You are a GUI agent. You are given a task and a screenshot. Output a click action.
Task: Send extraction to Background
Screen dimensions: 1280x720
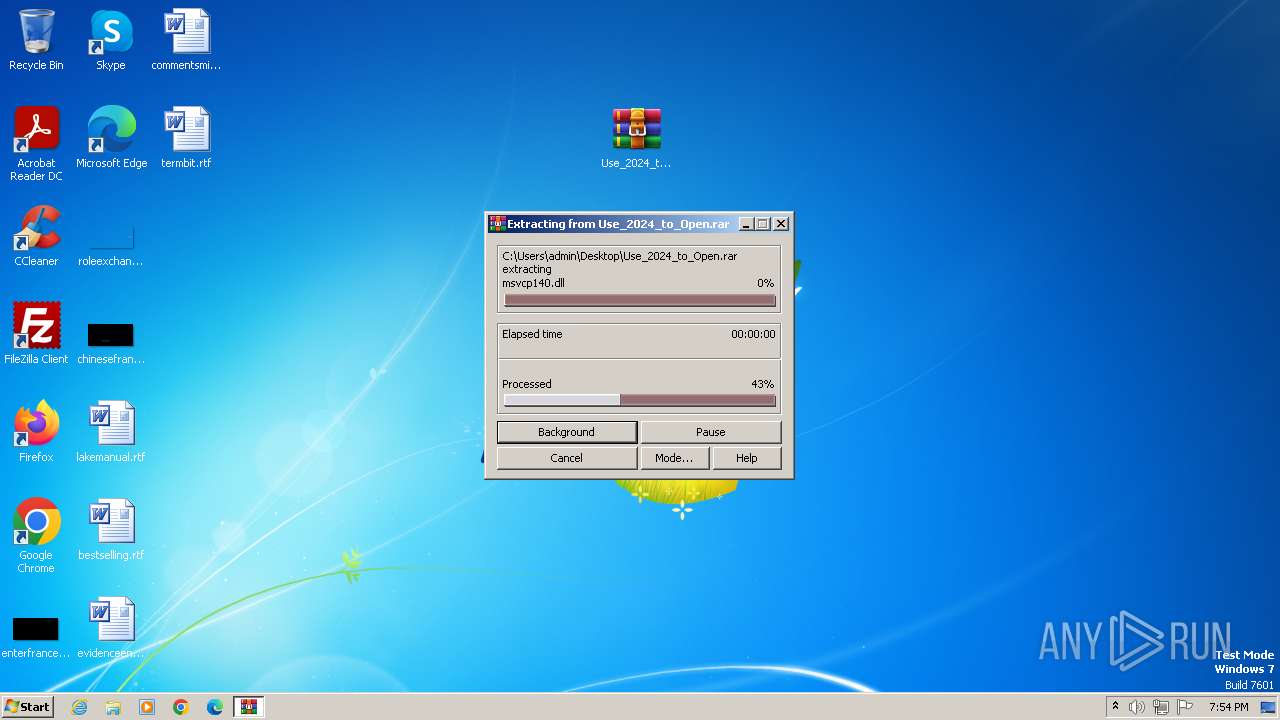pos(566,432)
